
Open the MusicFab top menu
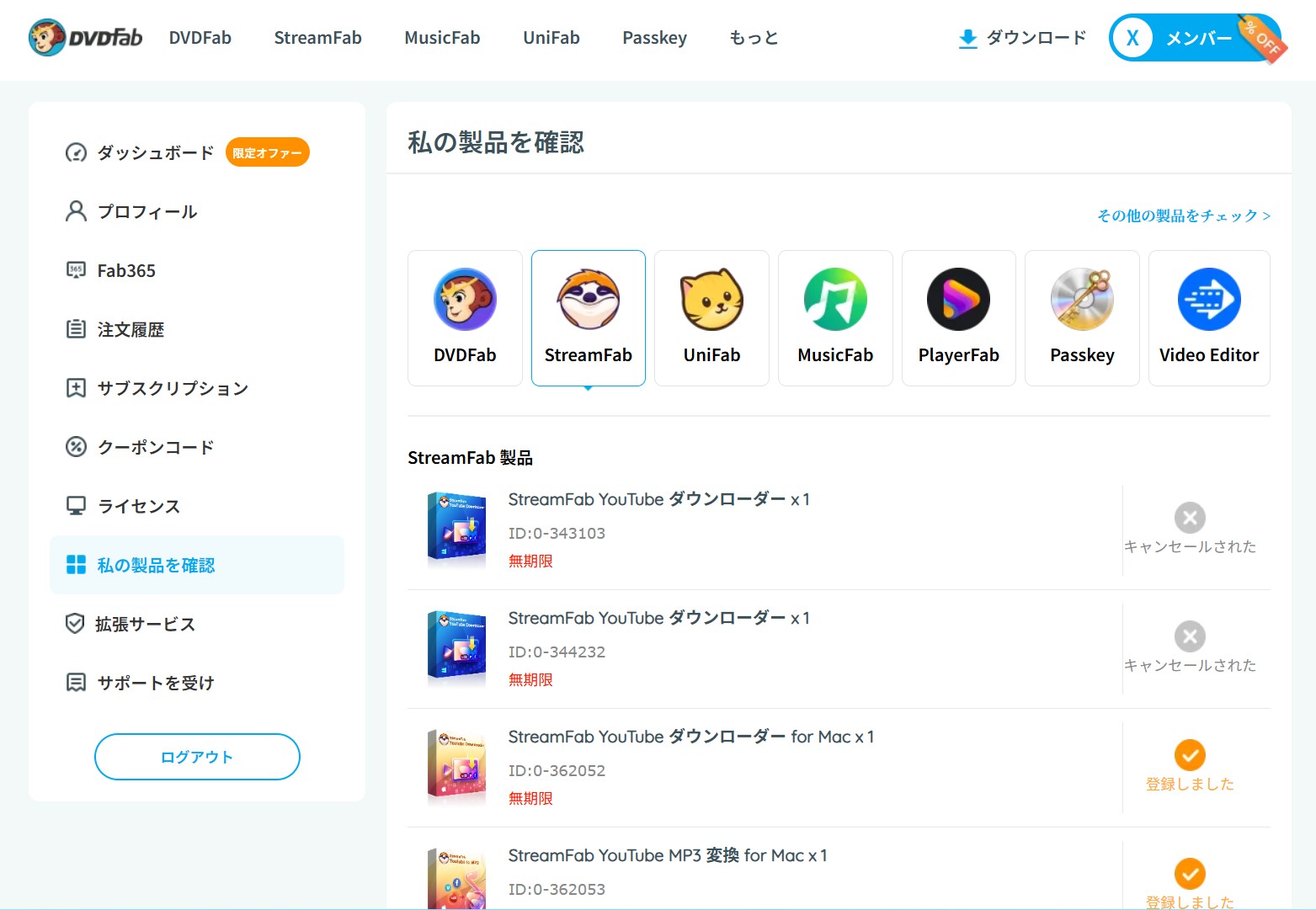[x=442, y=38]
